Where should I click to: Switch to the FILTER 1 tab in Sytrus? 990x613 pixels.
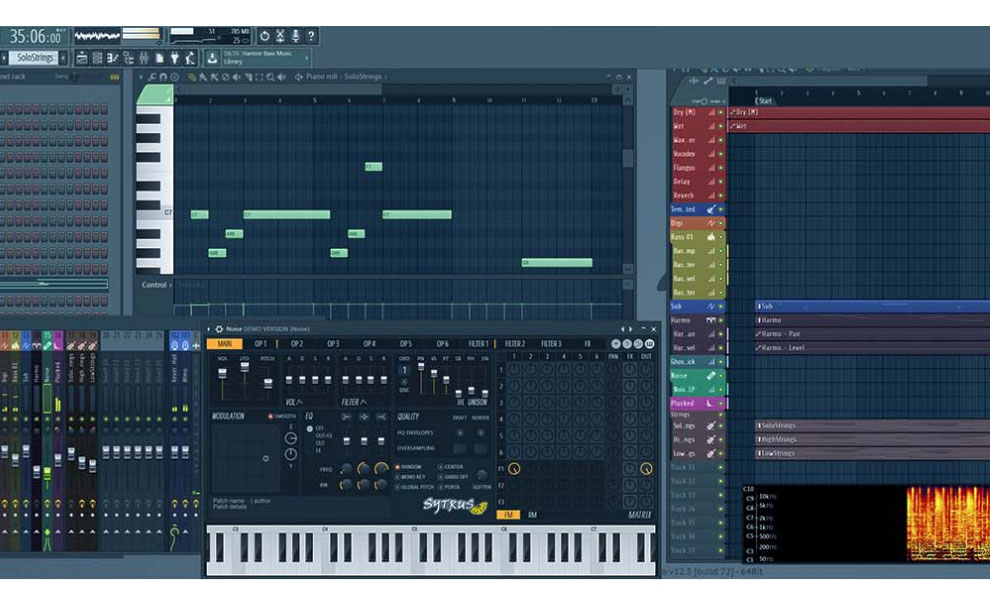(x=479, y=345)
